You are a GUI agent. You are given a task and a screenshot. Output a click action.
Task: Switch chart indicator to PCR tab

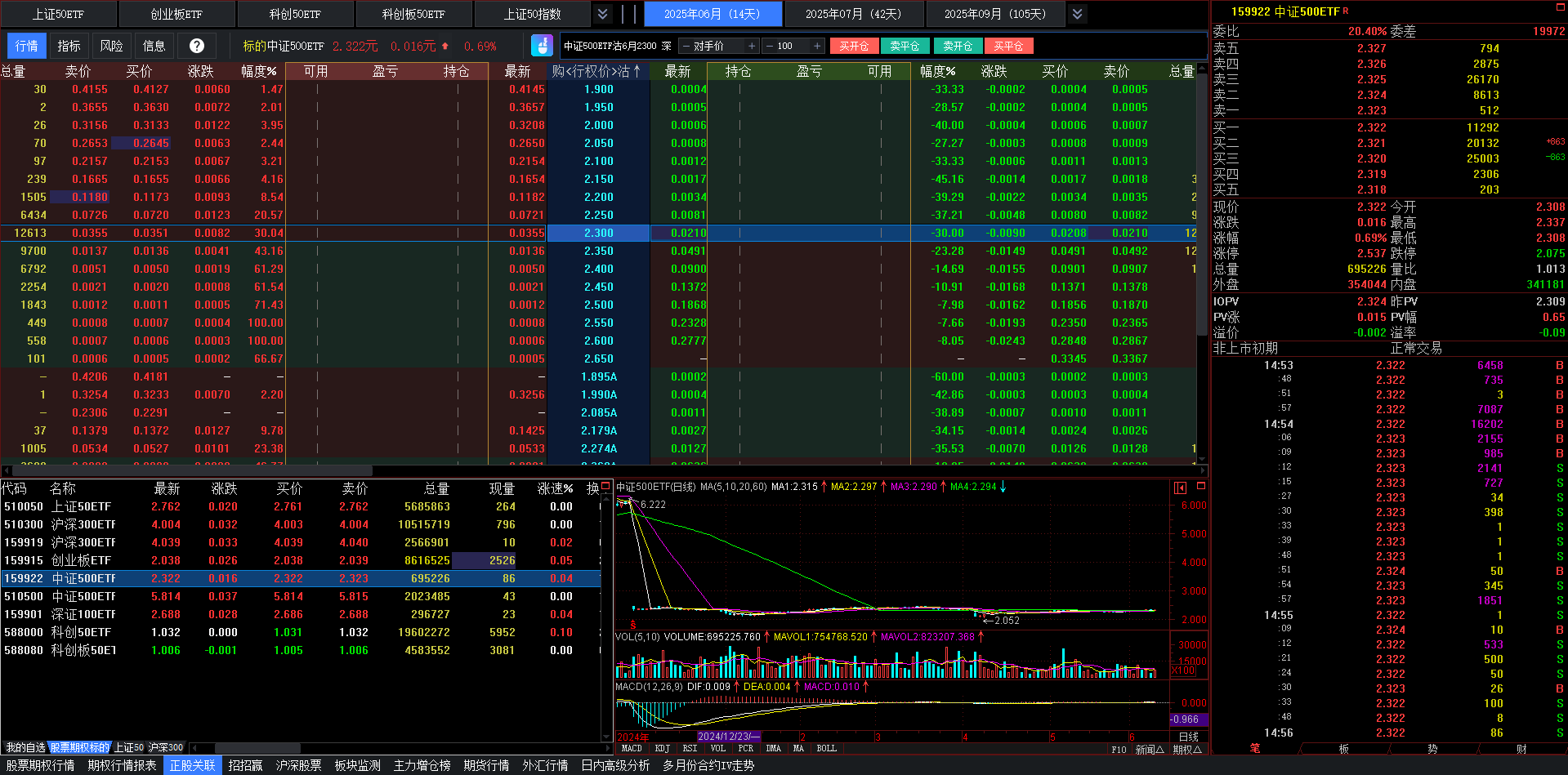(746, 748)
